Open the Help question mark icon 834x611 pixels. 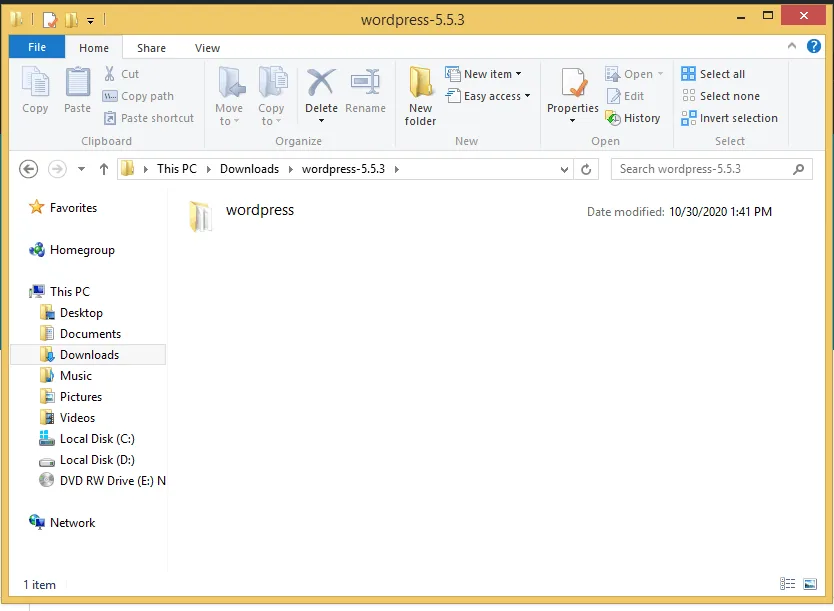(x=813, y=46)
